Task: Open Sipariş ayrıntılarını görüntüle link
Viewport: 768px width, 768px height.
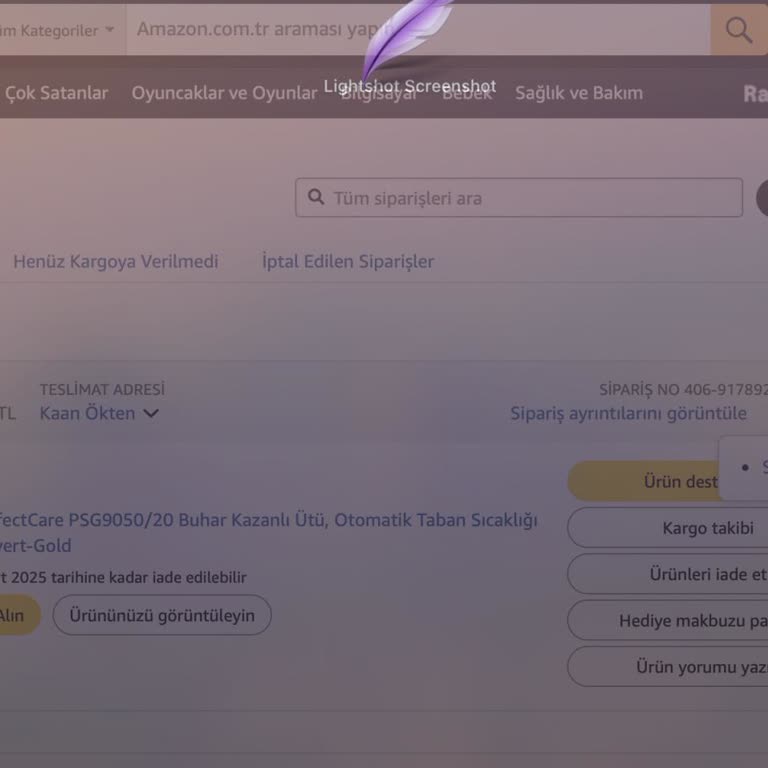Action: point(628,413)
